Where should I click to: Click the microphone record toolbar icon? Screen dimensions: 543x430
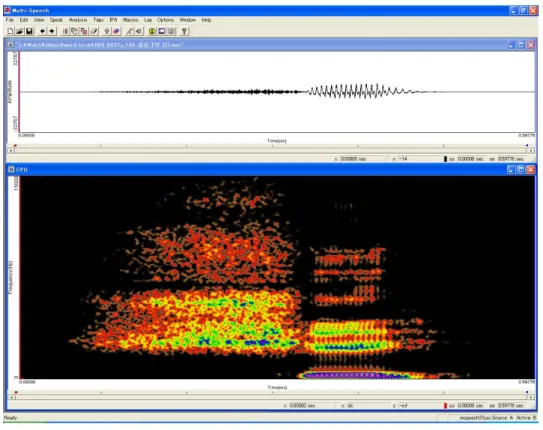point(129,31)
